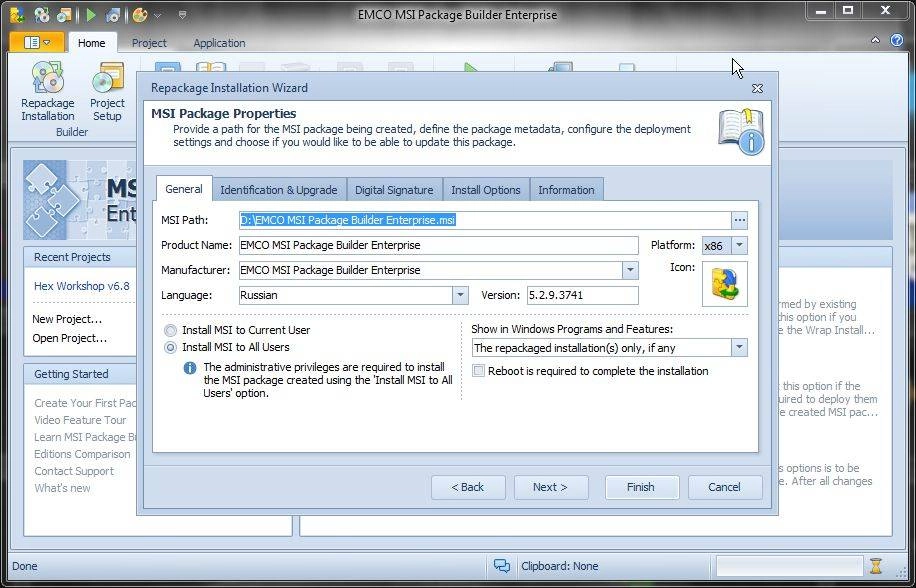
Task: Click the Language field showing Russian
Action: tap(345, 295)
